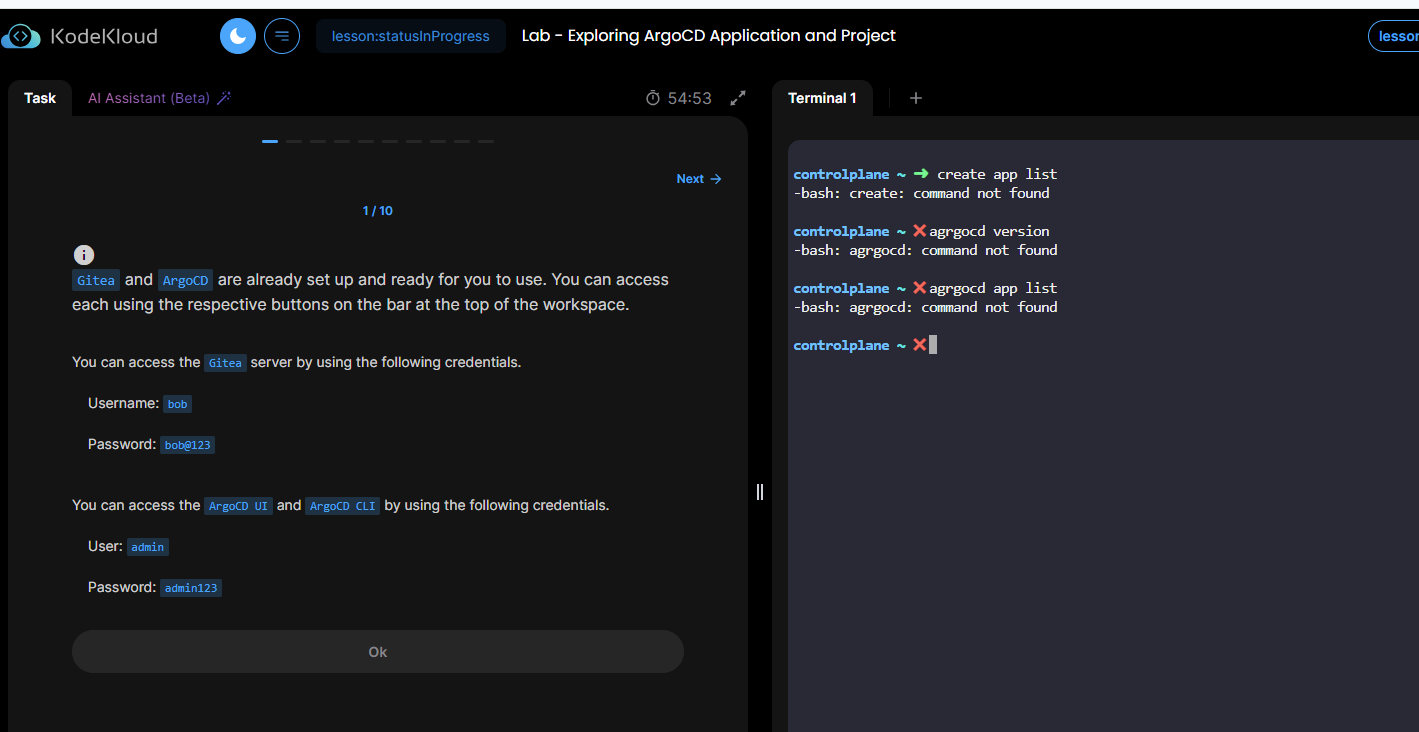This screenshot has height=732, width=1419.
Task: Click the KodeKloud logo
Action: point(80,37)
